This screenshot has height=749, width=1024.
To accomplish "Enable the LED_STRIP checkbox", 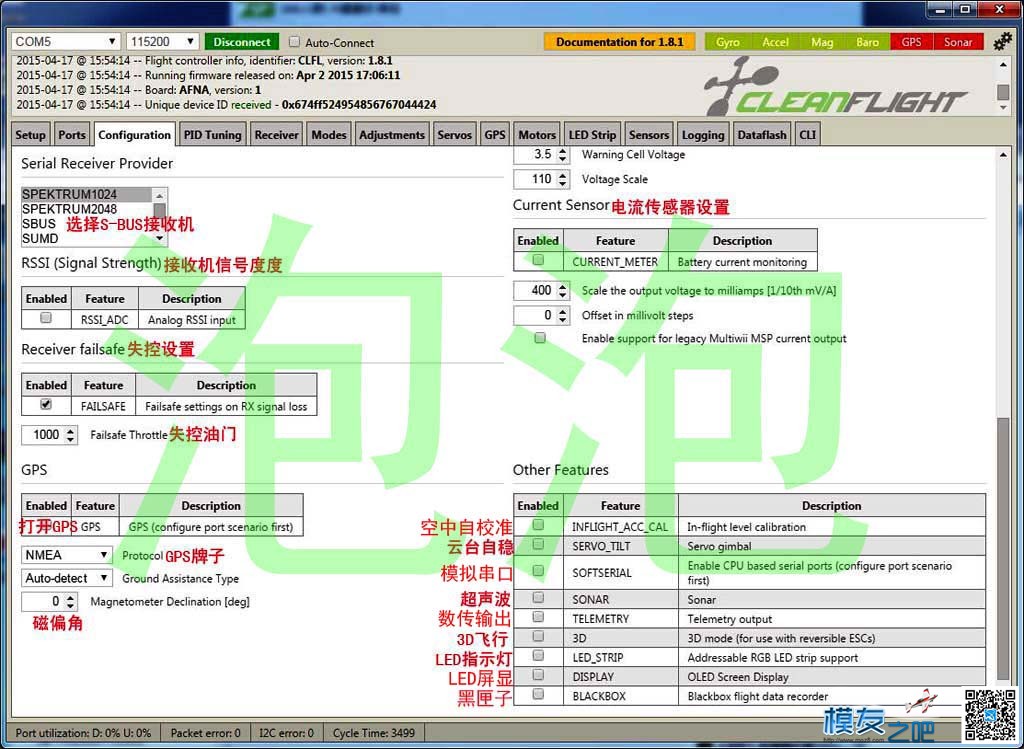I will [538, 655].
